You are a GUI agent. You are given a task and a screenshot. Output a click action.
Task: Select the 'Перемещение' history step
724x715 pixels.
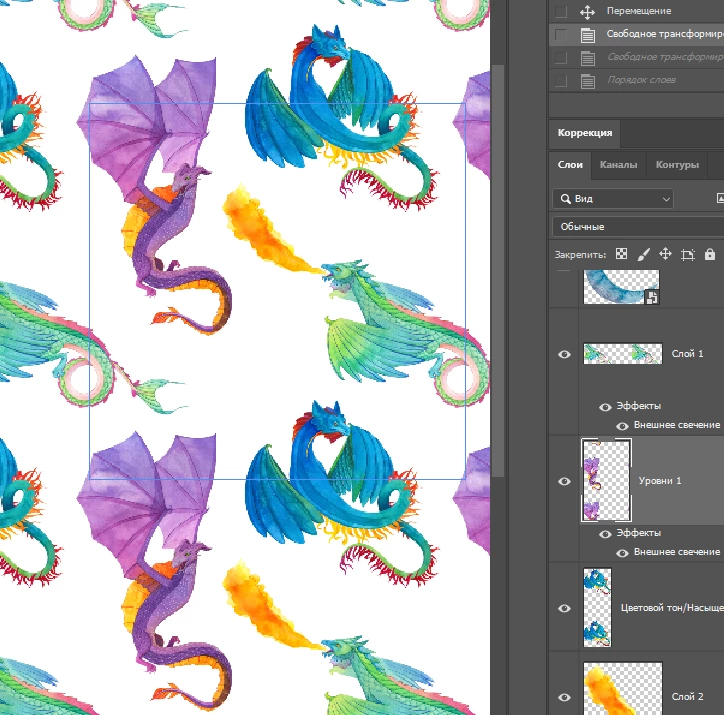(636, 12)
